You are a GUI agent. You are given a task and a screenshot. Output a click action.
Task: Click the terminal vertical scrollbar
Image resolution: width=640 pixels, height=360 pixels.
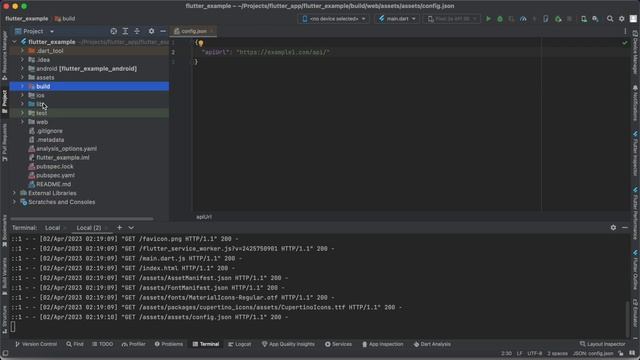627,320
